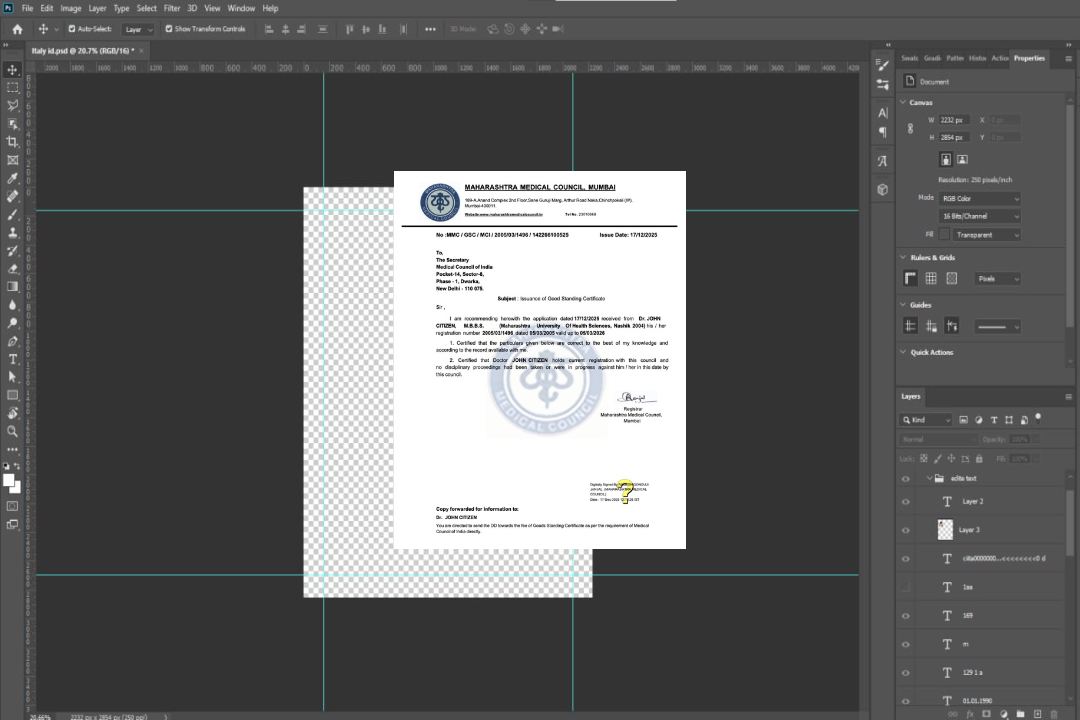Select the Zoom tool
Screen dimensions: 1080x720
point(12,431)
